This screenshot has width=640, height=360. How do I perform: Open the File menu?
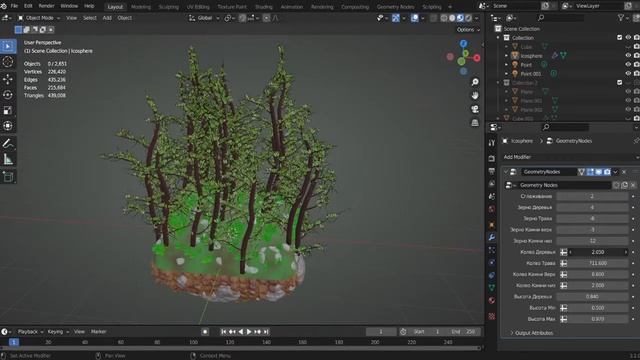point(14,6)
